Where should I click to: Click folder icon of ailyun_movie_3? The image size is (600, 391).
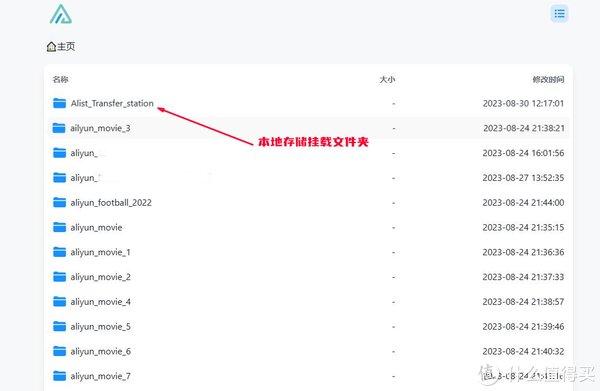[x=59, y=128]
